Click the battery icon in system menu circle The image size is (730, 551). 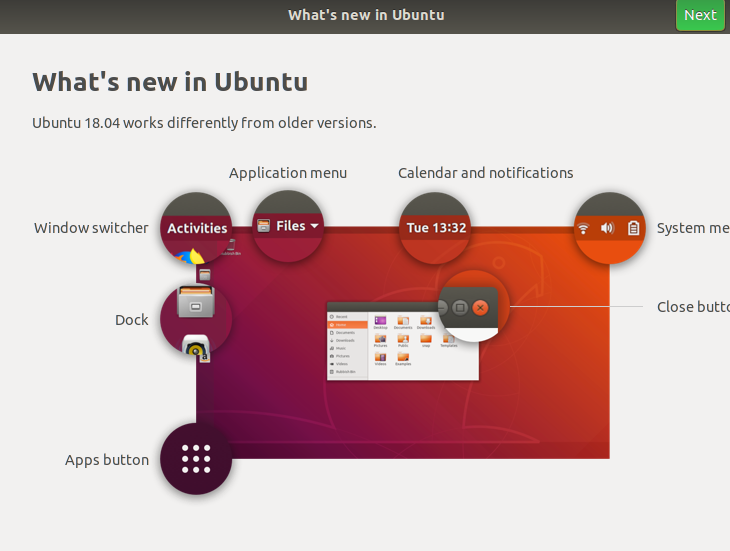tap(634, 228)
